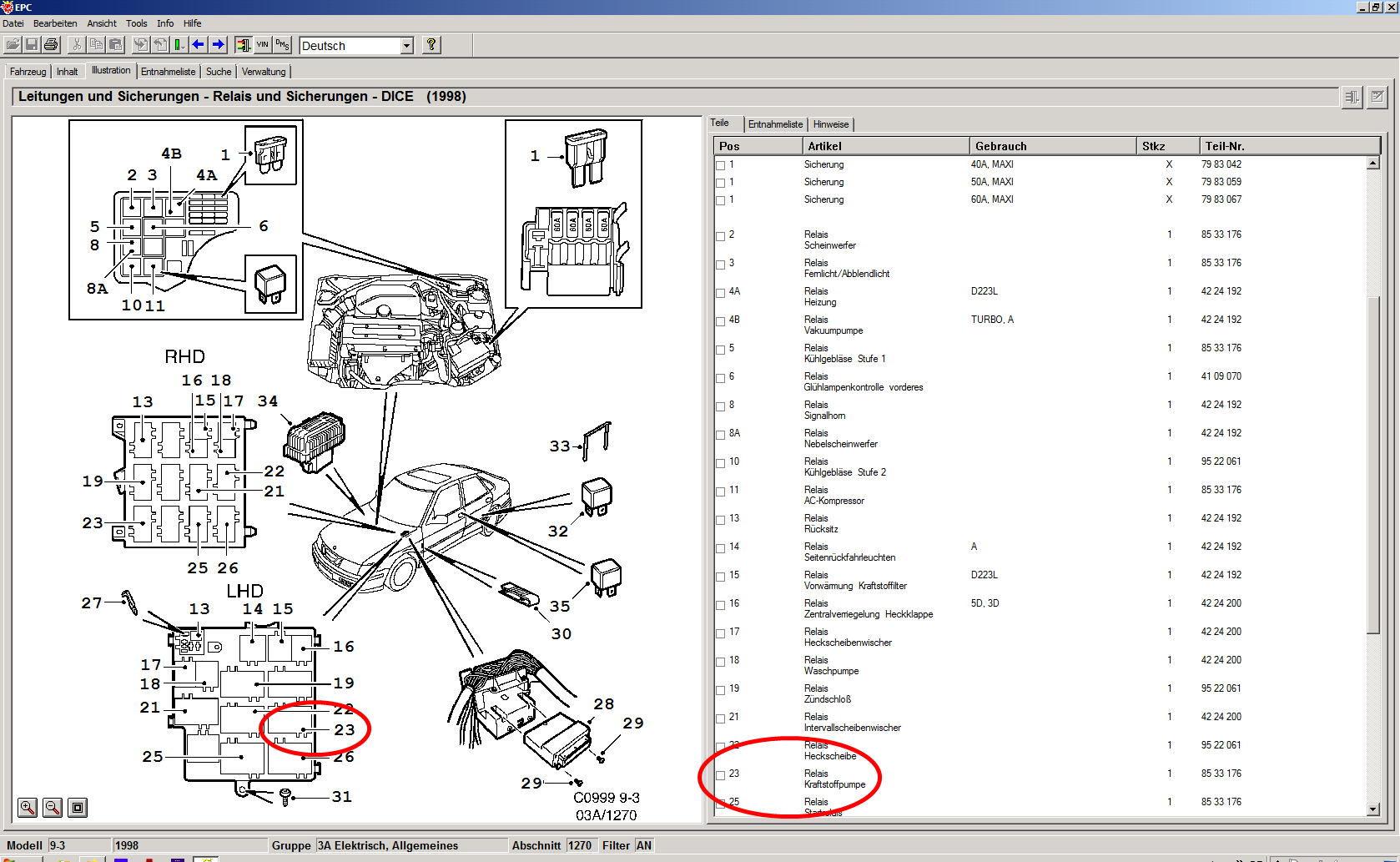Open the Hilfe menu
Viewport: 1400px width, 862px height.
(x=193, y=23)
